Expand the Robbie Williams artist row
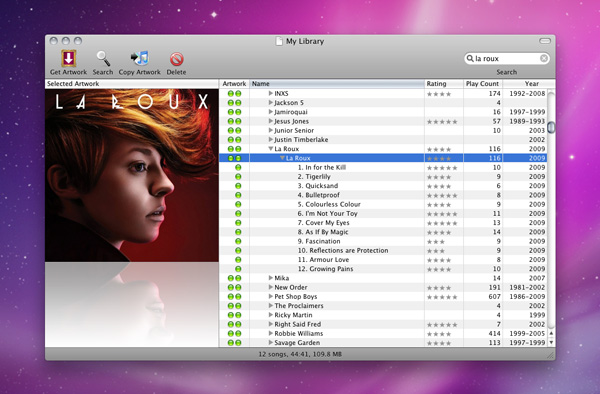 coord(271,334)
